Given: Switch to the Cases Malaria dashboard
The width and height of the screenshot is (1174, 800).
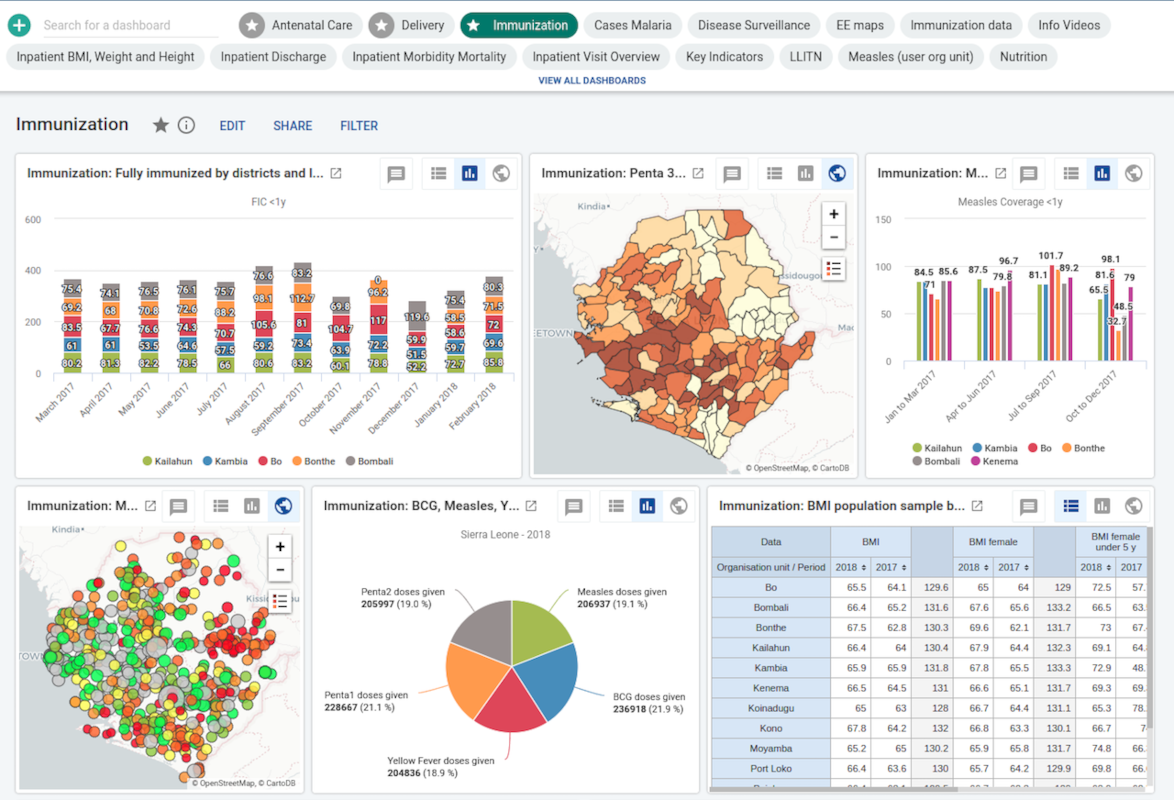Looking at the screenshot, I should [633, 24].
